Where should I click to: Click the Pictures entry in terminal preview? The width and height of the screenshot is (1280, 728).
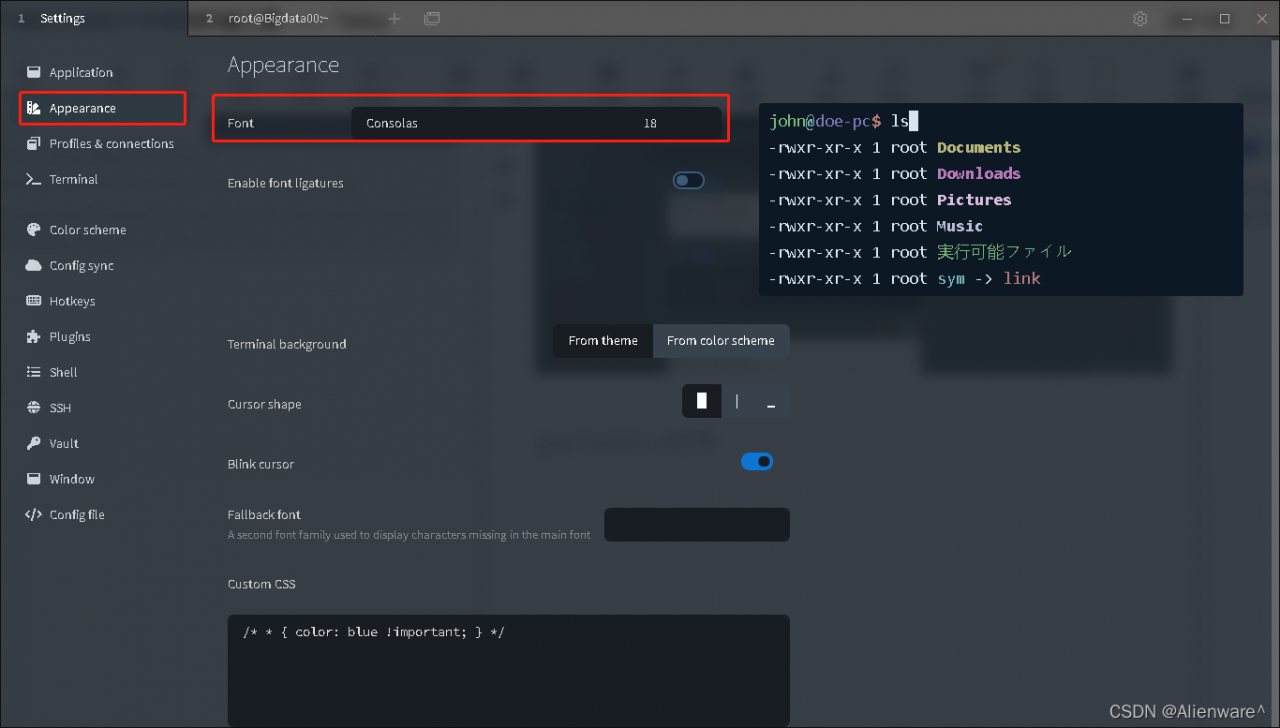point(974,200)
